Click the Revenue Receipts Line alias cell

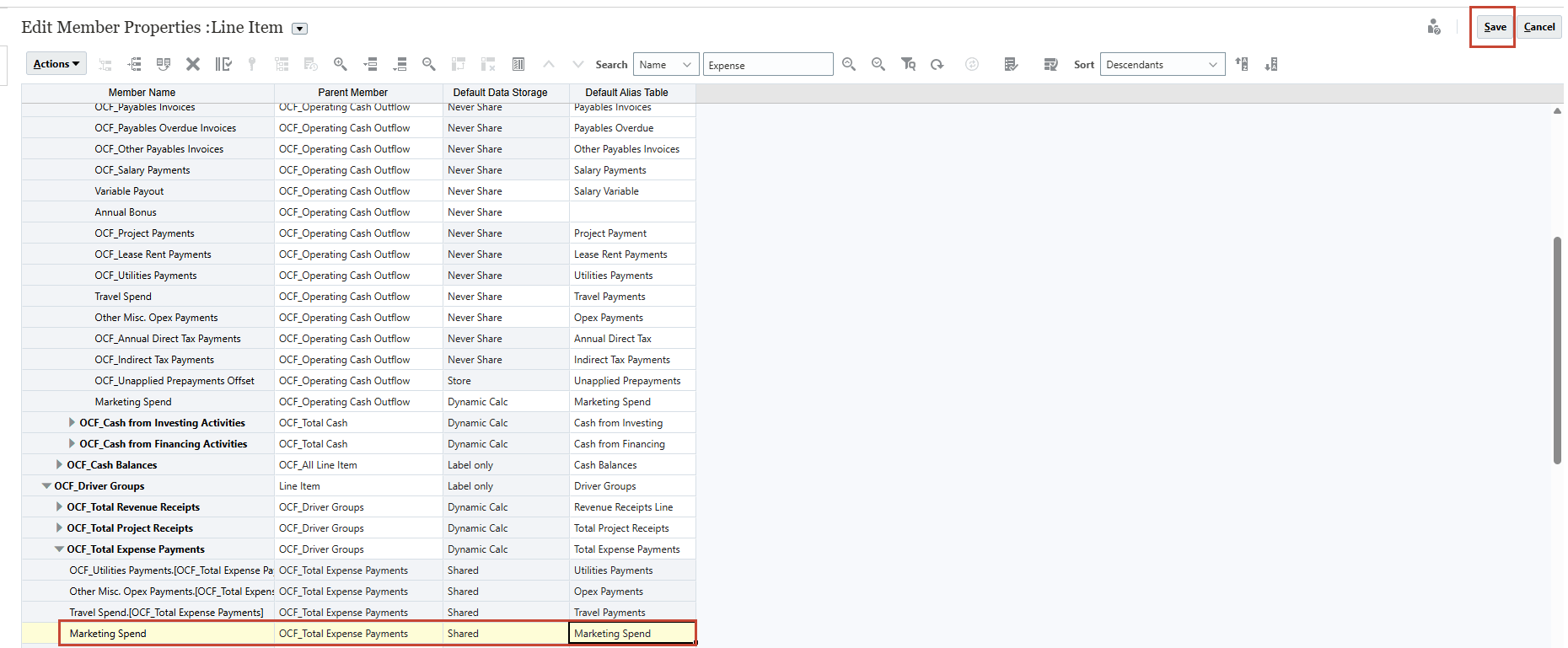point(632,507)
